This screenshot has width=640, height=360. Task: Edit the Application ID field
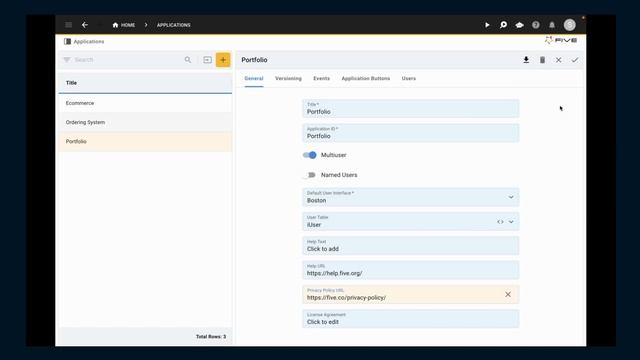[411, 133]
